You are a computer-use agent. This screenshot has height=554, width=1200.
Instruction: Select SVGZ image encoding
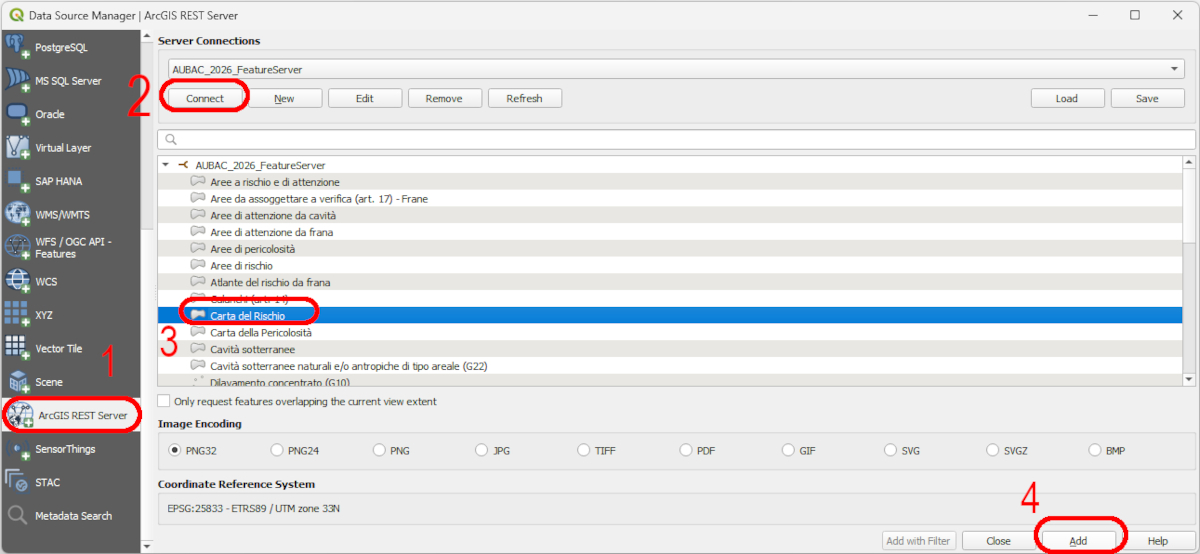pos(992,451)
